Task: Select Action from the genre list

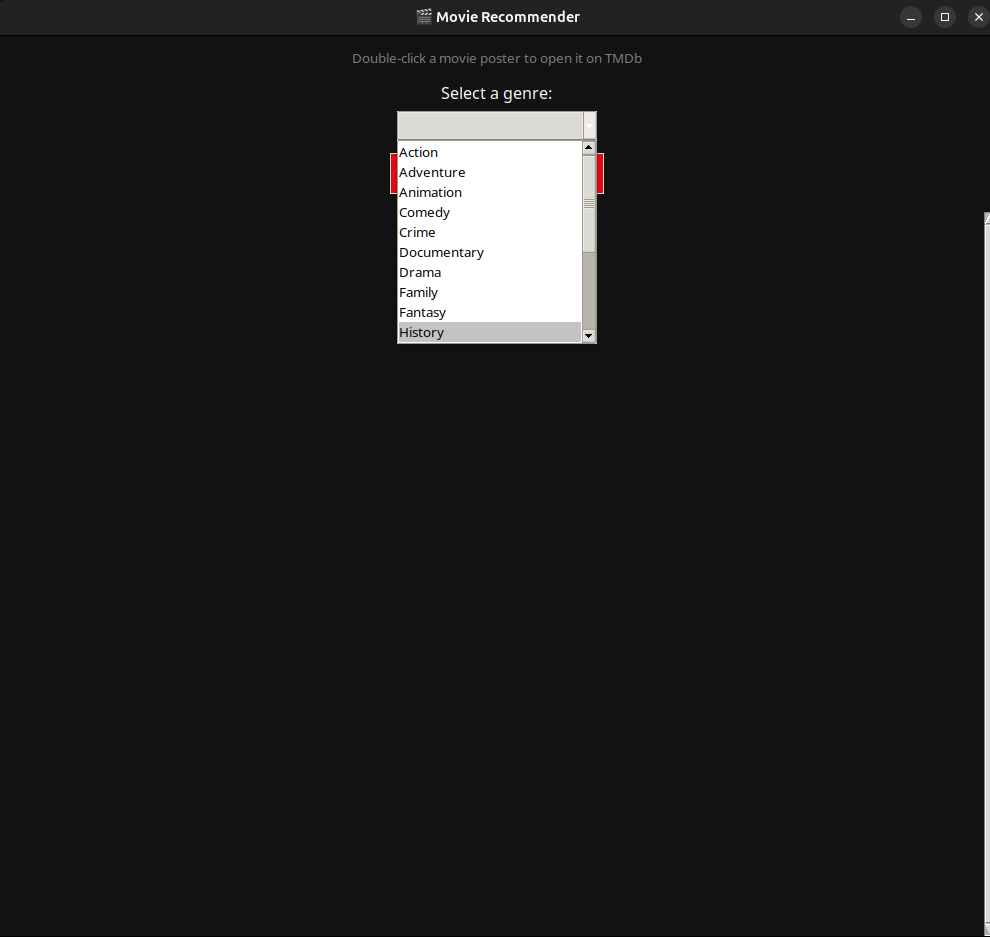Action: point(489,152)
